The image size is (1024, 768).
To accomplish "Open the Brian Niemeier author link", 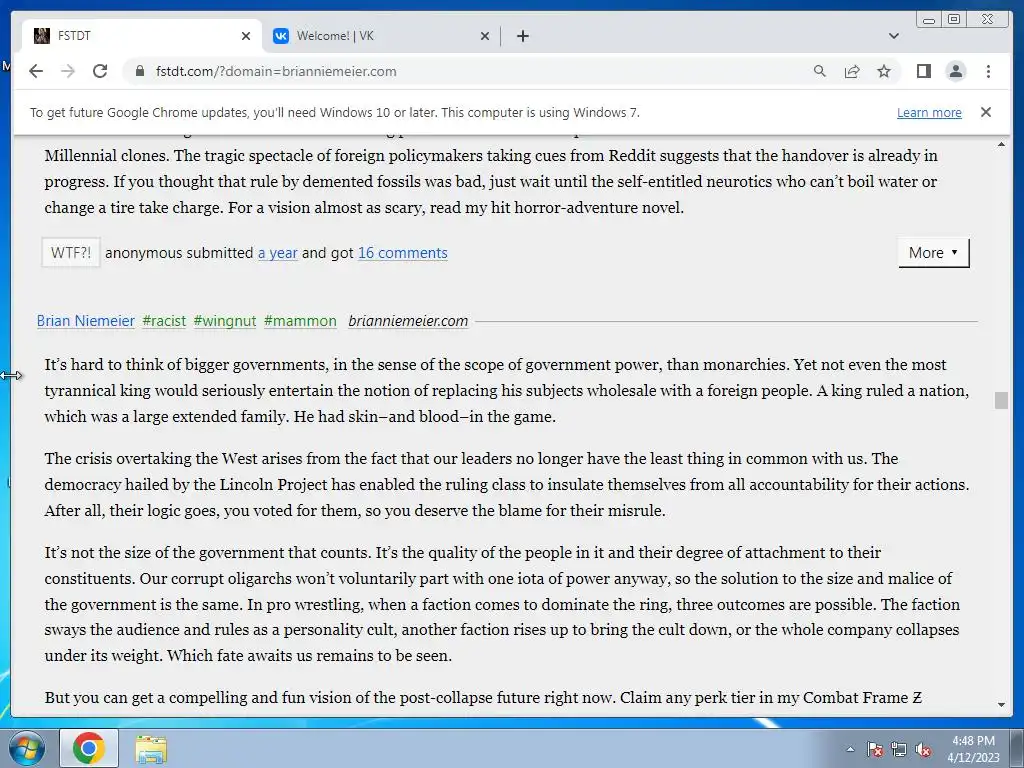I will click(x=86, y=321).
